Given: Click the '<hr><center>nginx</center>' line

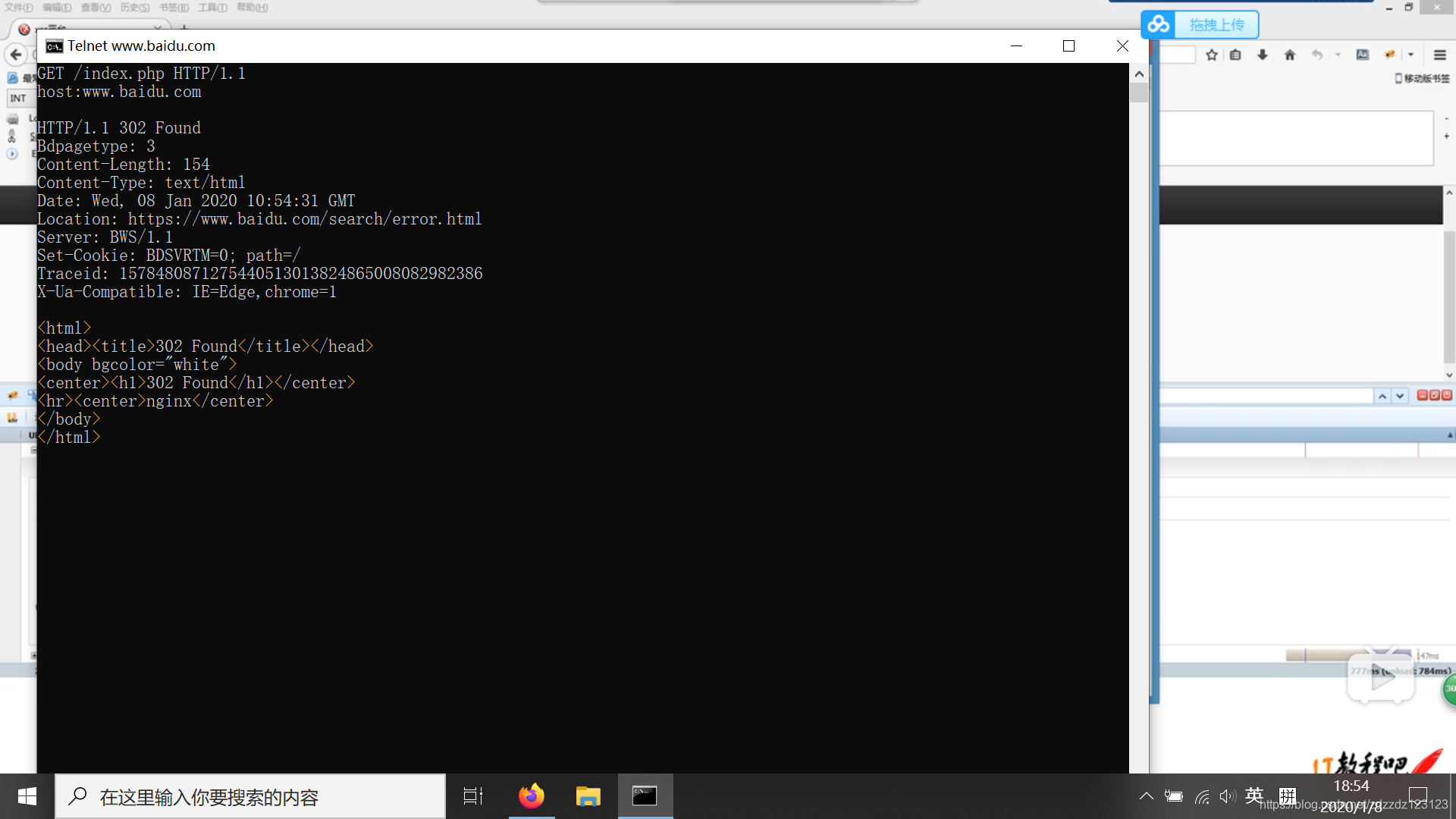Looking at the screenshot, I should pyautogui.click(x=155, y=401).
